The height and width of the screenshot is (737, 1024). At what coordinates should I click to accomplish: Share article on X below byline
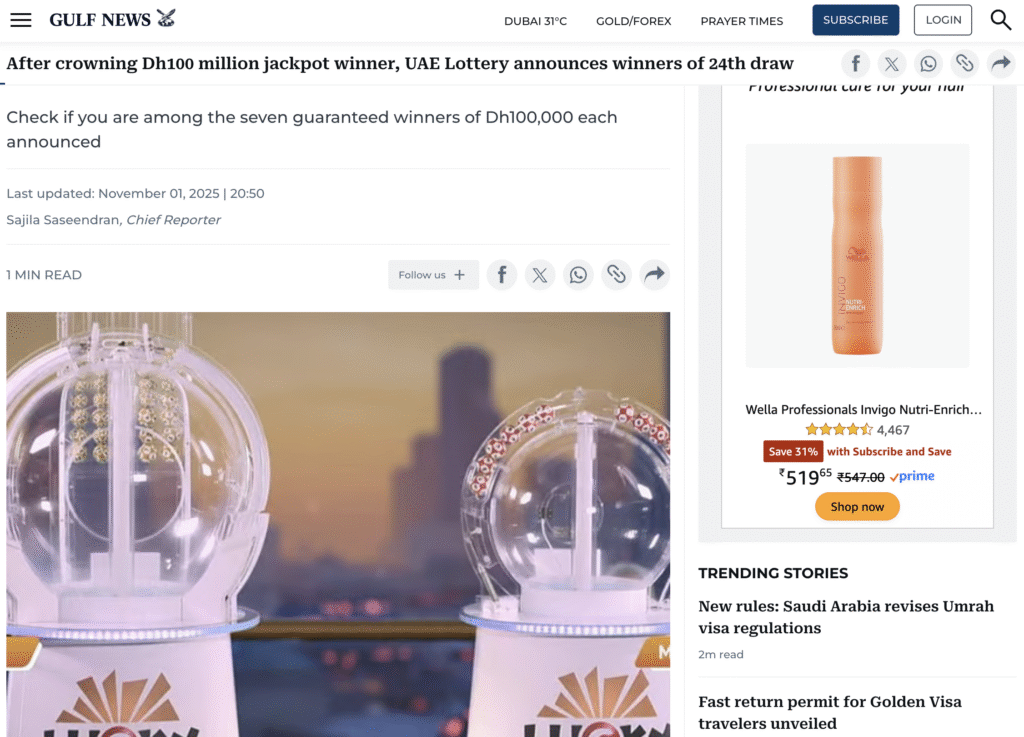pyautogui.click(x=540, y=275)
